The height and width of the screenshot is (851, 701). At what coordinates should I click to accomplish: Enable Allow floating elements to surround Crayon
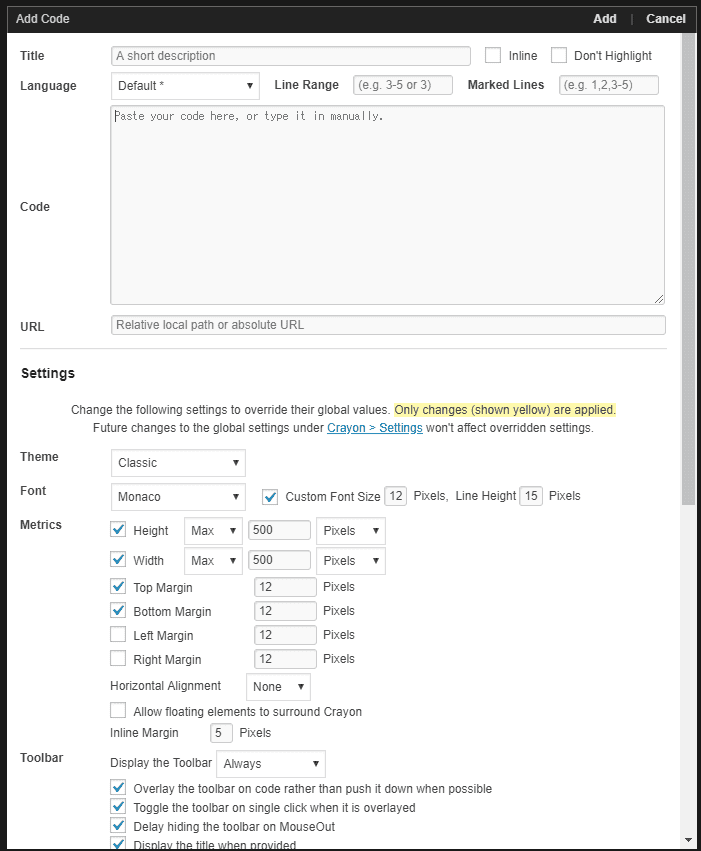click(x=118, y=710)
